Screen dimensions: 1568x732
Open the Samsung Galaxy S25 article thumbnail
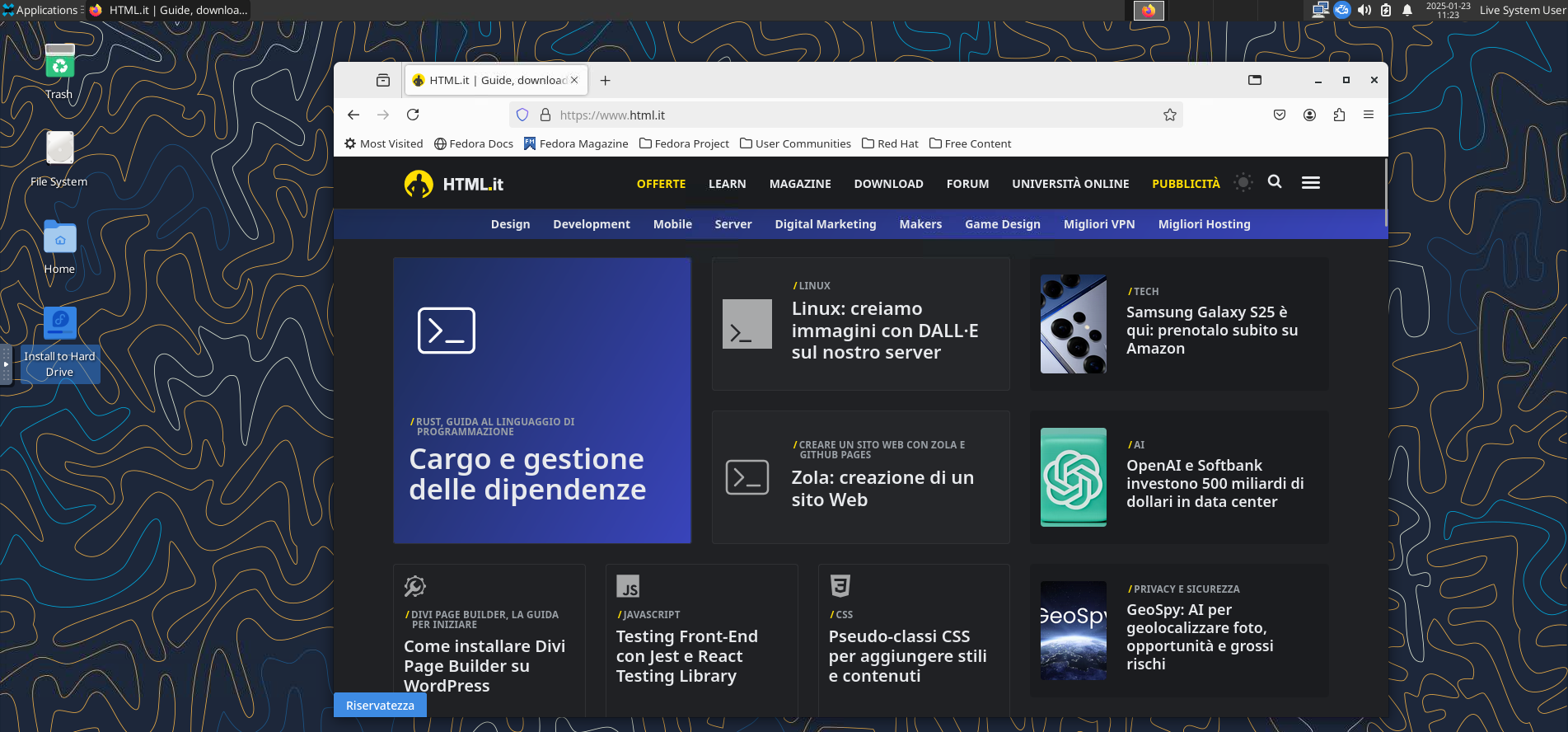click(1073, 324)
